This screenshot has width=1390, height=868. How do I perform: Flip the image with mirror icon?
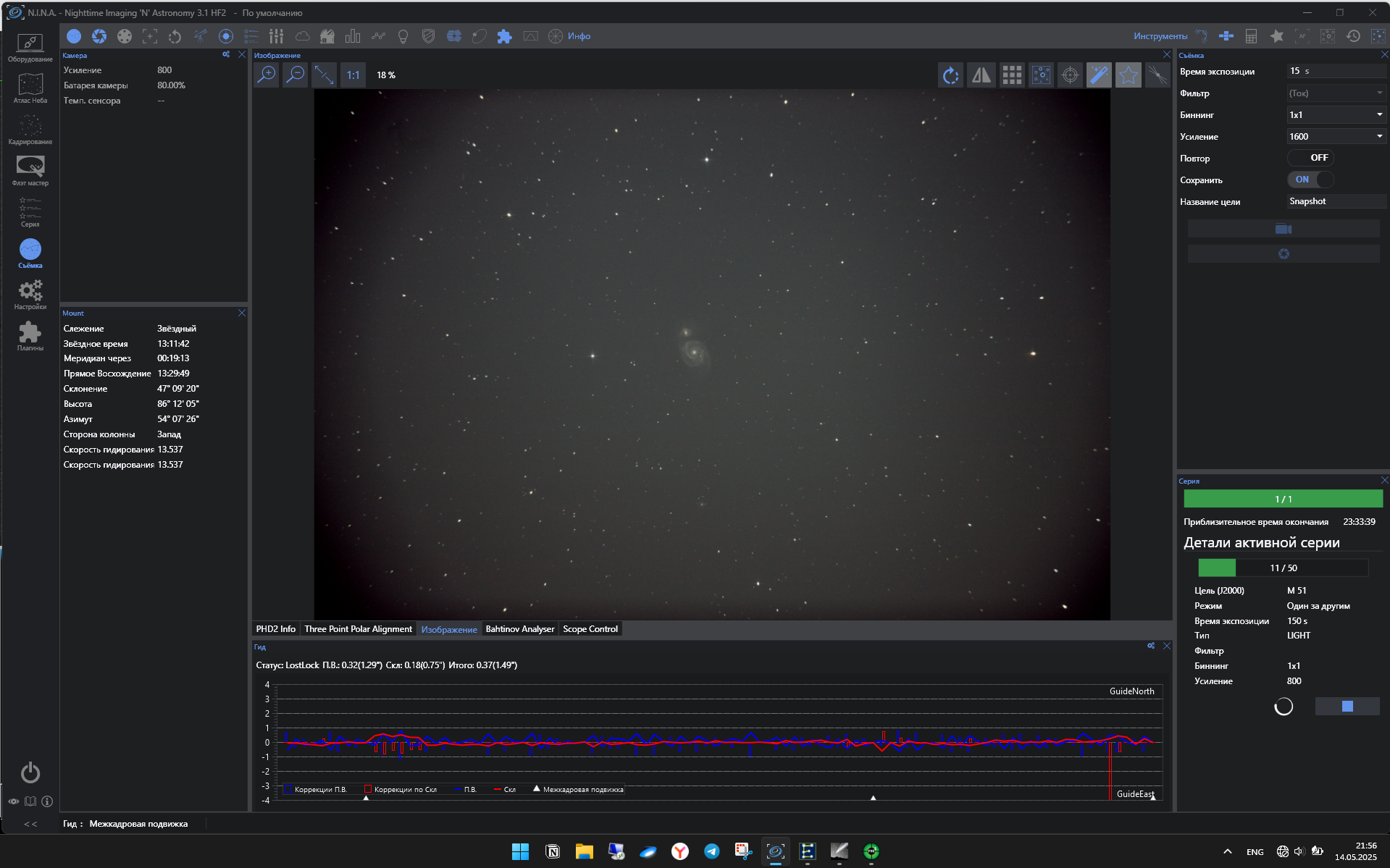(981, 75)
